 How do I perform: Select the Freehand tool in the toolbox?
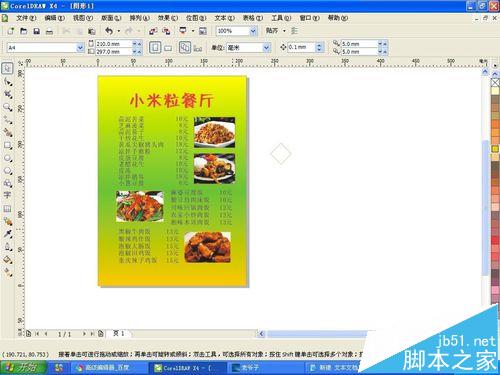8,120
